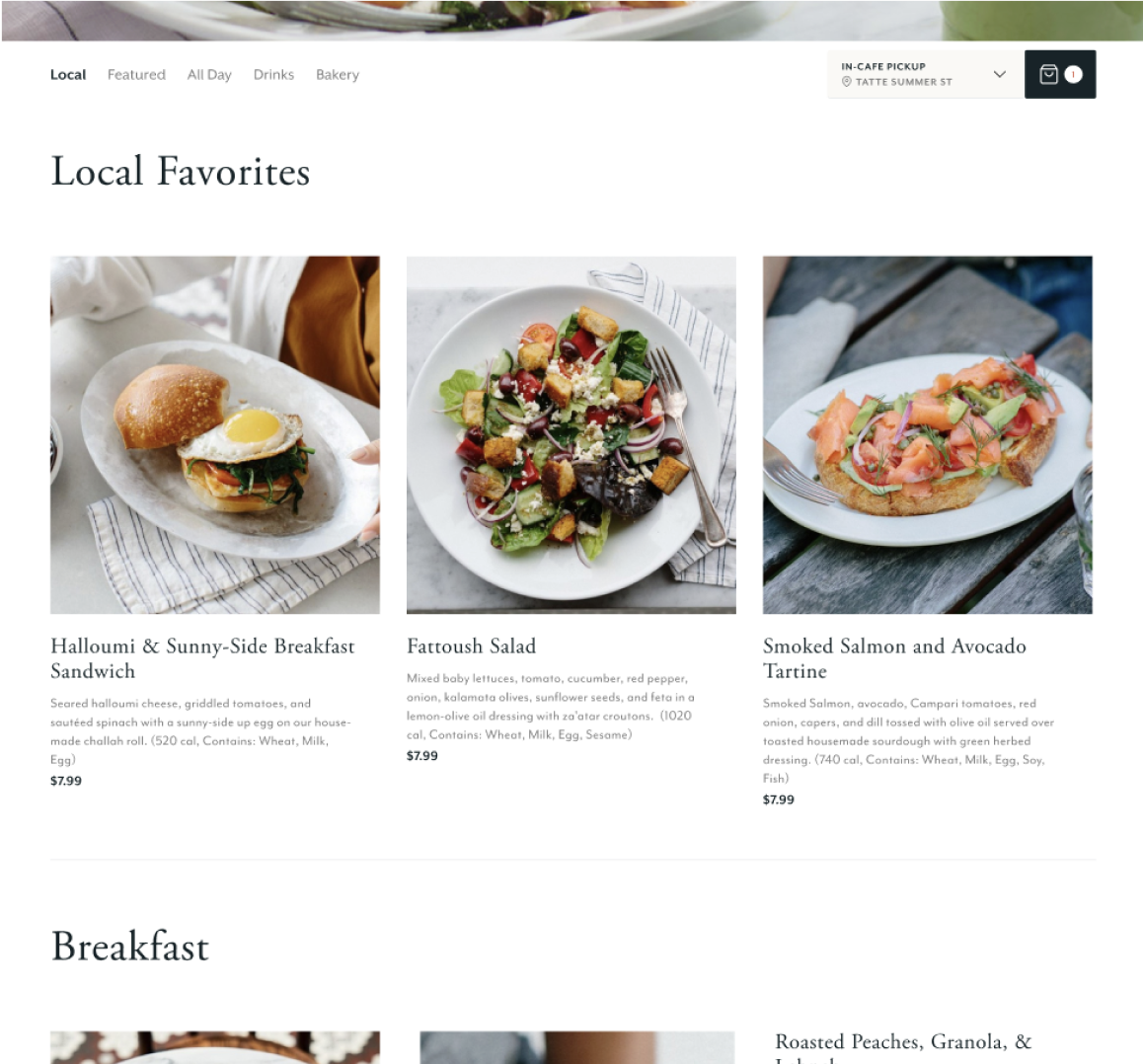Open the shopping bag cart icon

tap(1048, 74)
